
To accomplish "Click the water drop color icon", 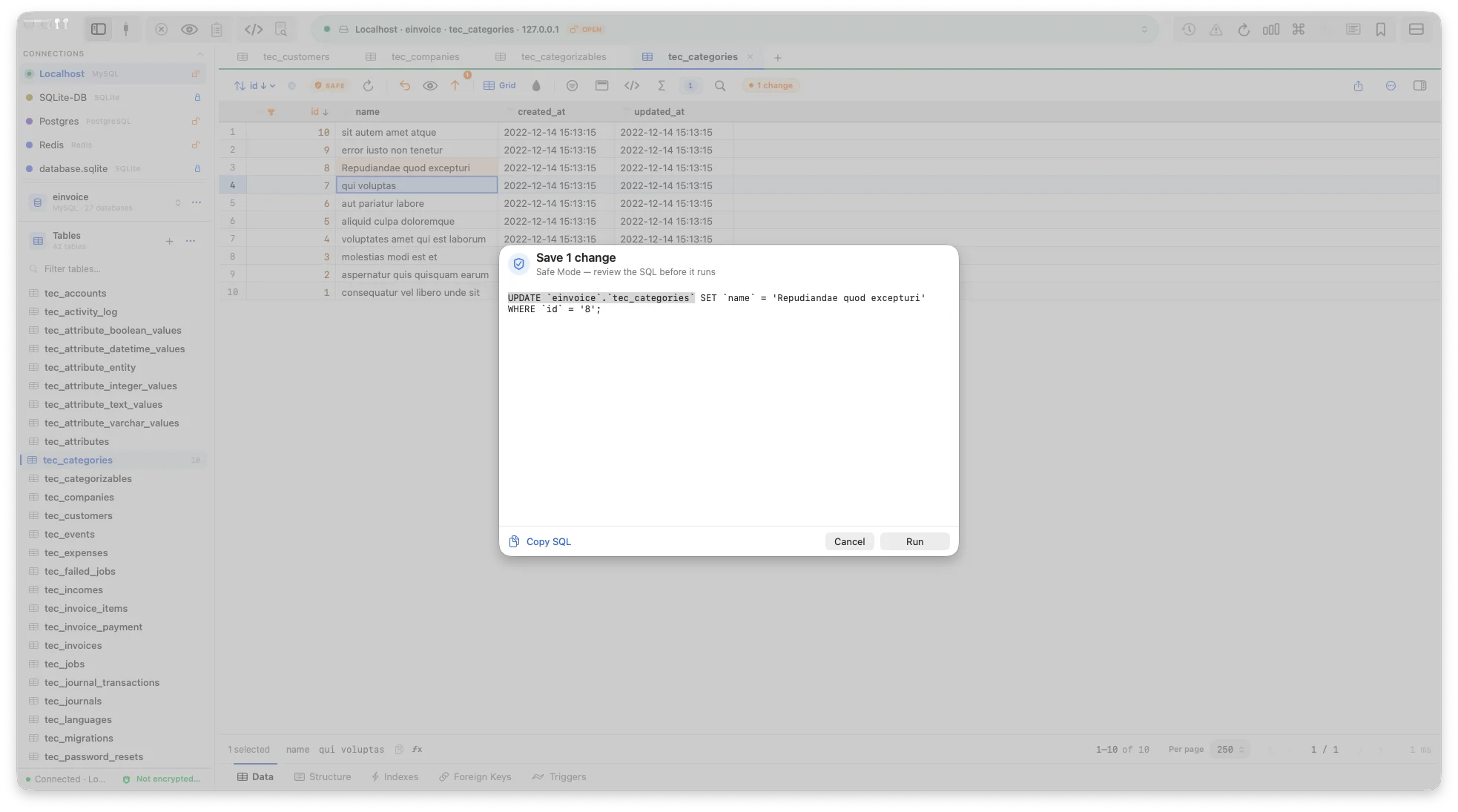I will pyautogui.click(x=536, y=85).
